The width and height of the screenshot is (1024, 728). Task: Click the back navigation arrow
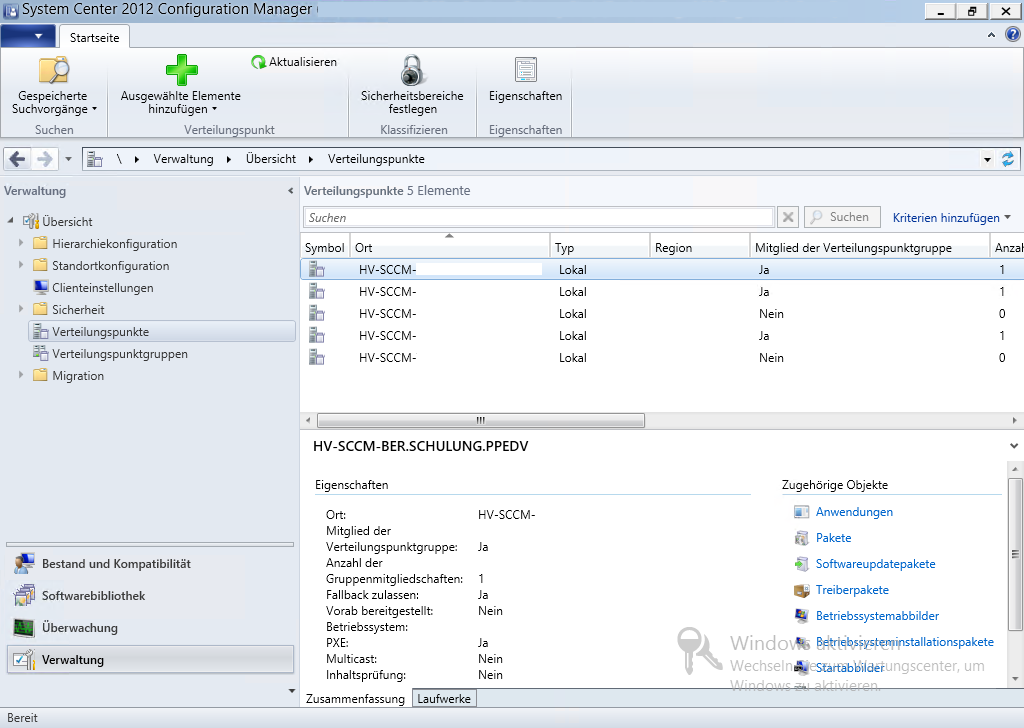(x=17, y=159)
